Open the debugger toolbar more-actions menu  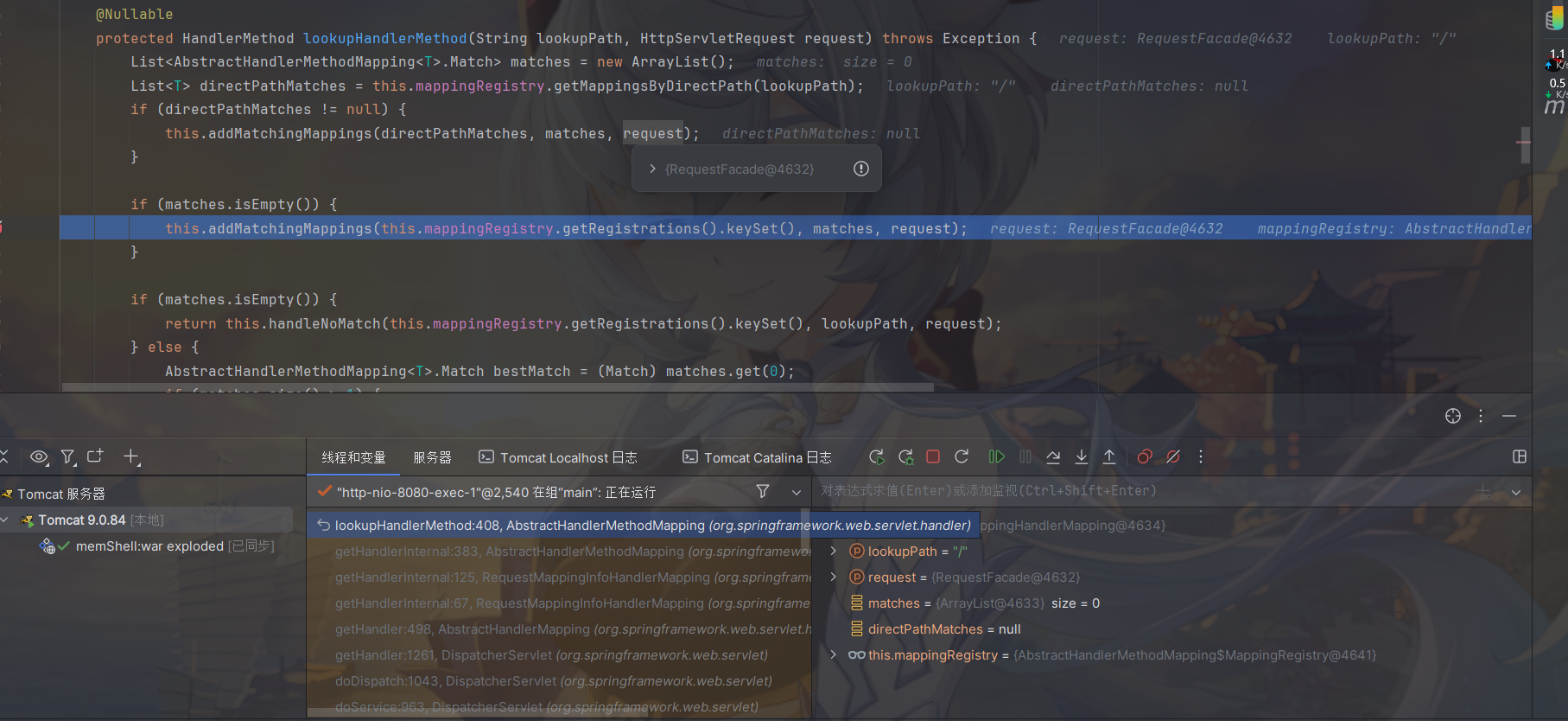1201,456
